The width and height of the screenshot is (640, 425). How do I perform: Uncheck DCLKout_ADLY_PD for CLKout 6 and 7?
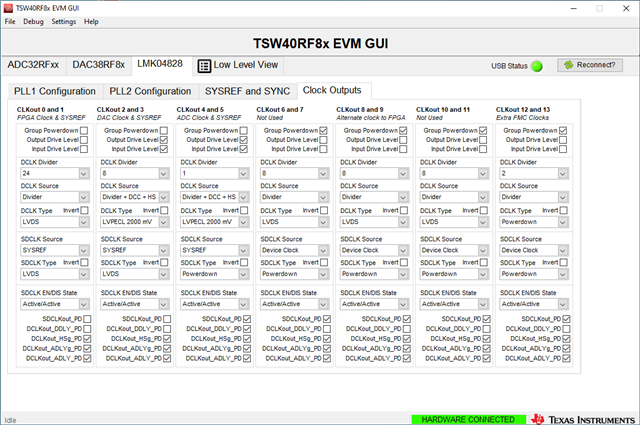point(327,358)
